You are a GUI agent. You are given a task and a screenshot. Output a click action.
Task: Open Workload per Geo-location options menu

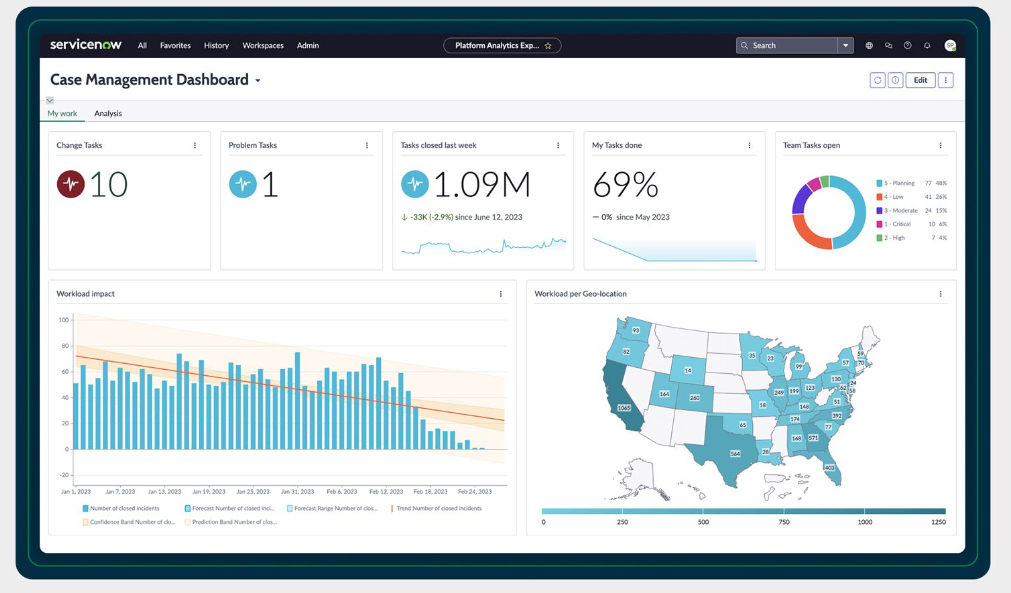pyautogui.click(x=940, y=294)
